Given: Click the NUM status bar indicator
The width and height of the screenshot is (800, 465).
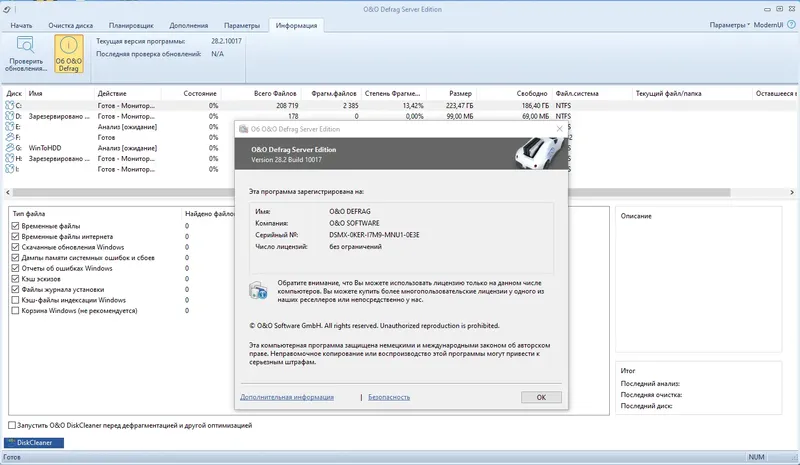Looking at the screenshot, I should pyautogui.click(x=756, y=457).
